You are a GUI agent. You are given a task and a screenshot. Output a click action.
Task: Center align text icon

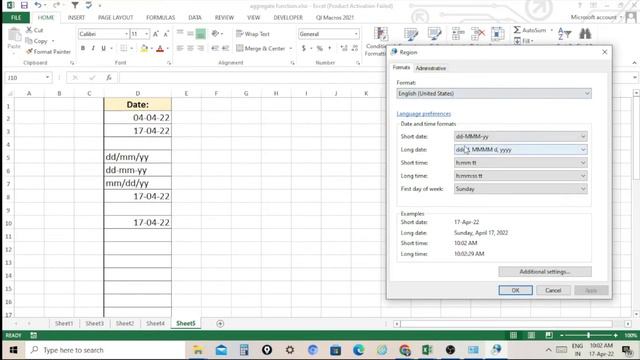[190, 48]
